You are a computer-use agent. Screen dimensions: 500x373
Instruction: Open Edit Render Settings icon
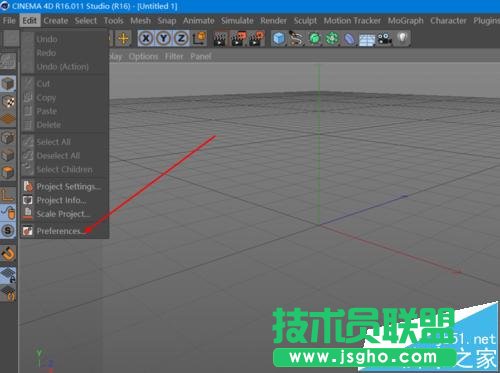[x=256, y=39]
